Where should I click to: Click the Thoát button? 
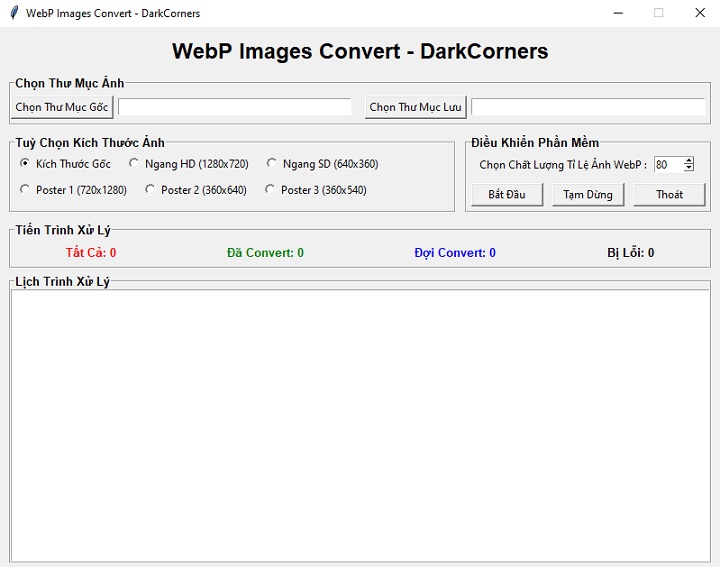[x=669, y=194]
